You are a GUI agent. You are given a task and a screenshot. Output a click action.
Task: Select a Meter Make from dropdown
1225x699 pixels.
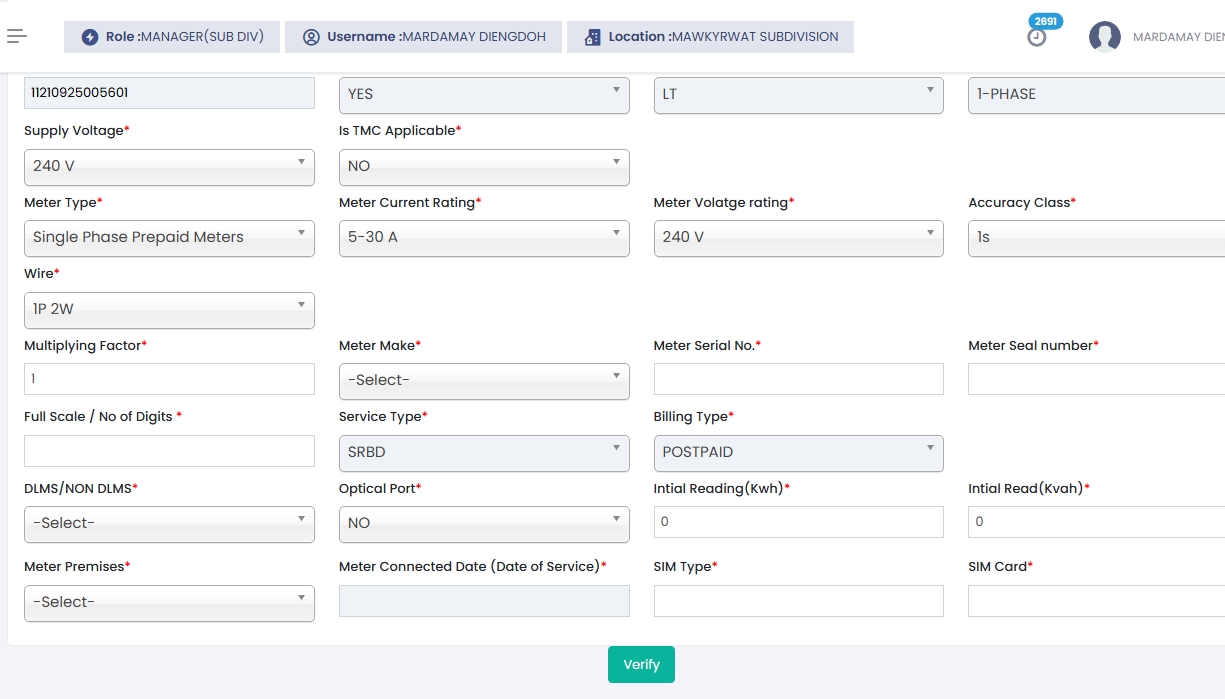click(484, 380)
